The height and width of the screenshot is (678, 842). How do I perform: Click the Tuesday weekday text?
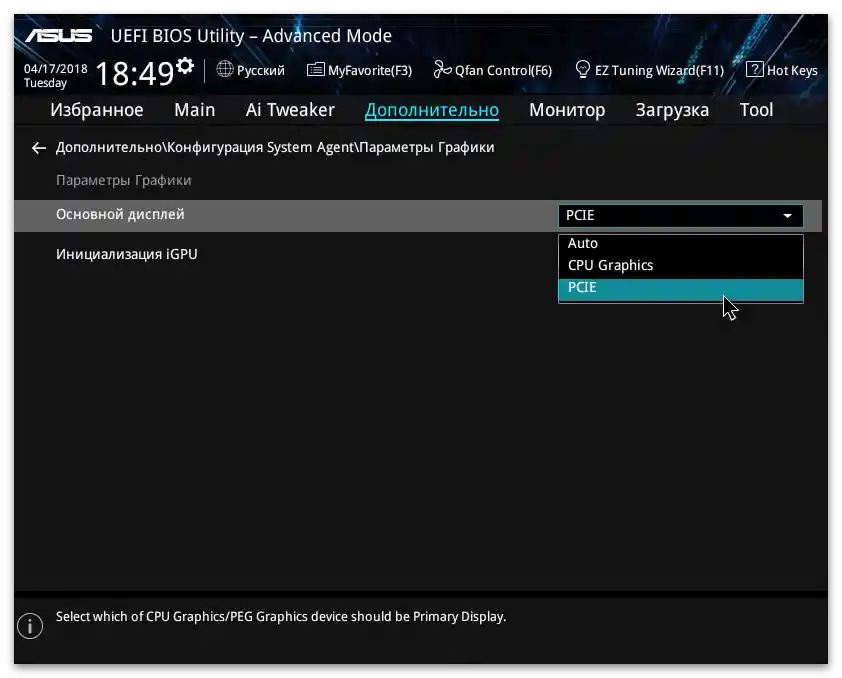click(45, 83)
